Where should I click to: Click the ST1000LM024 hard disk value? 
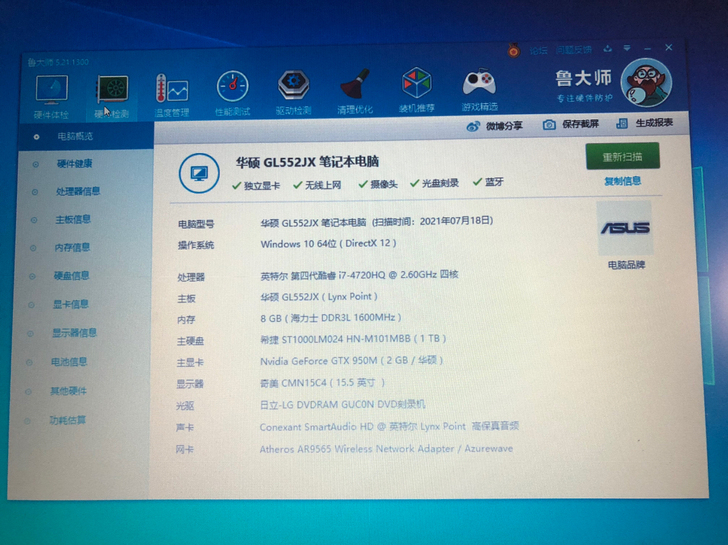click(x=353, y=339)
